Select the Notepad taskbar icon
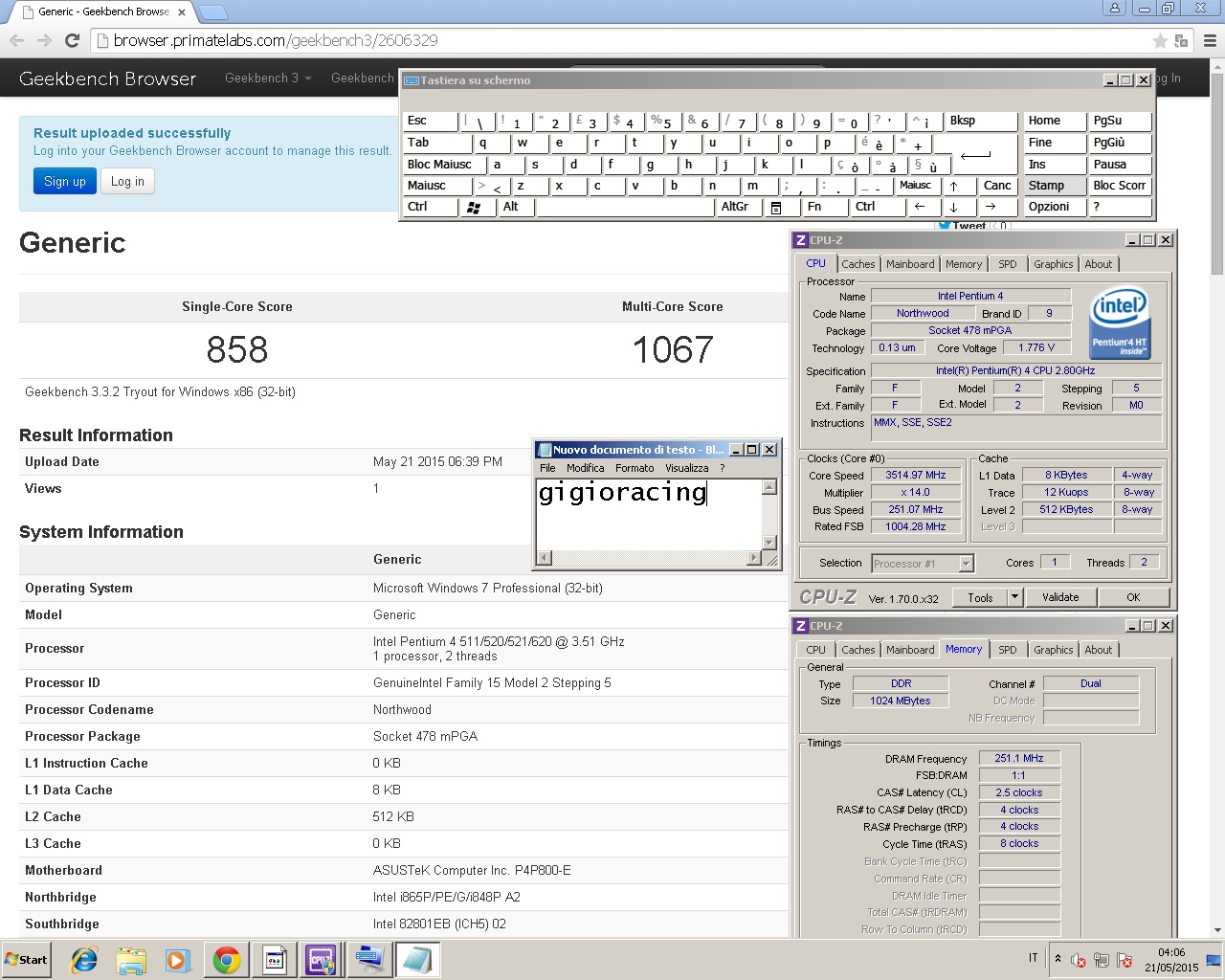This screenshot has width=1225, height=980. tap(417, 960)
